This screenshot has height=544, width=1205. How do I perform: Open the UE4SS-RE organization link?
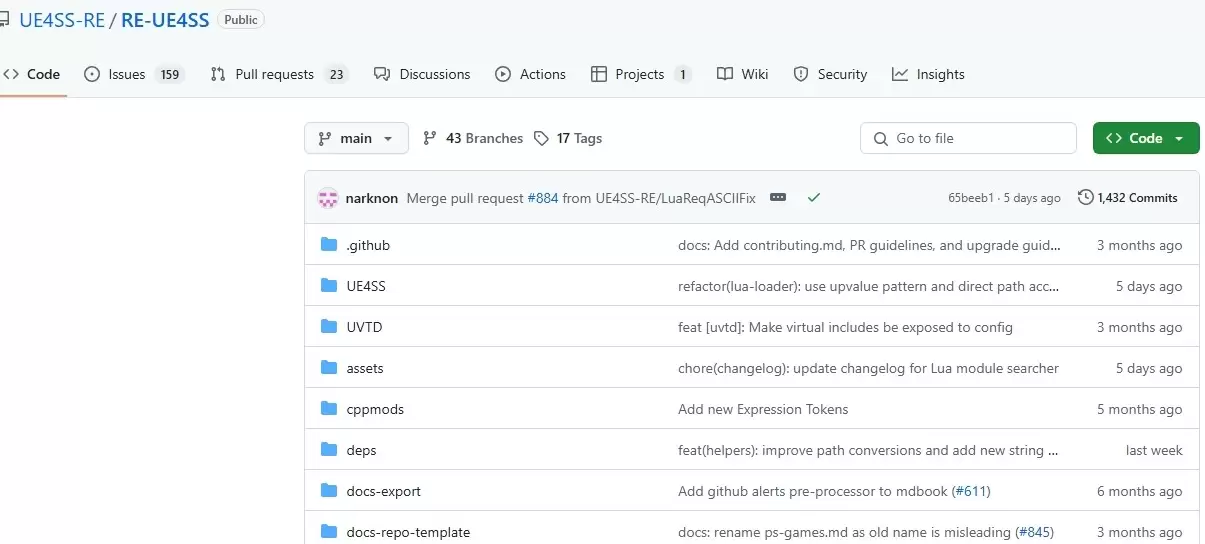click(x=62, y=20)
